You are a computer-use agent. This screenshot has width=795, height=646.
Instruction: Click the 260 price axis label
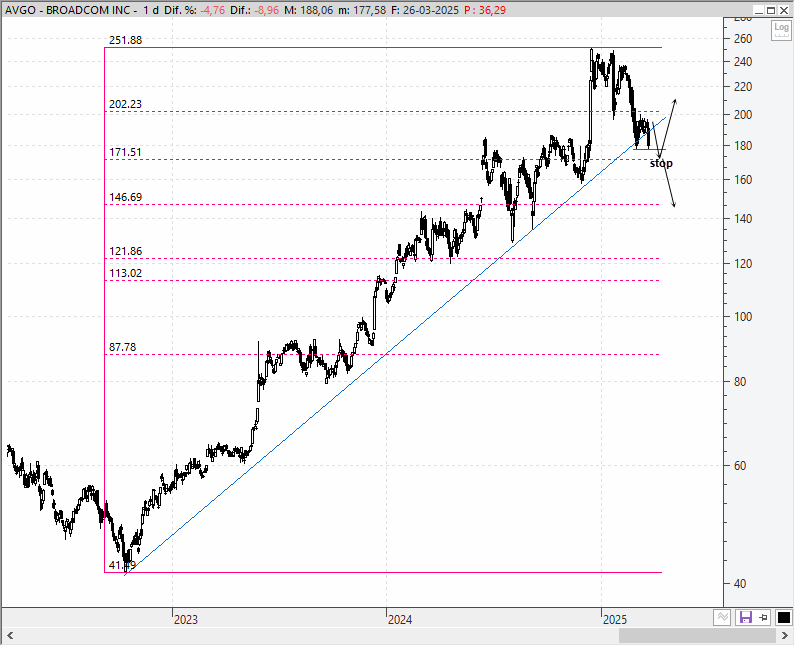coord(743,39)
